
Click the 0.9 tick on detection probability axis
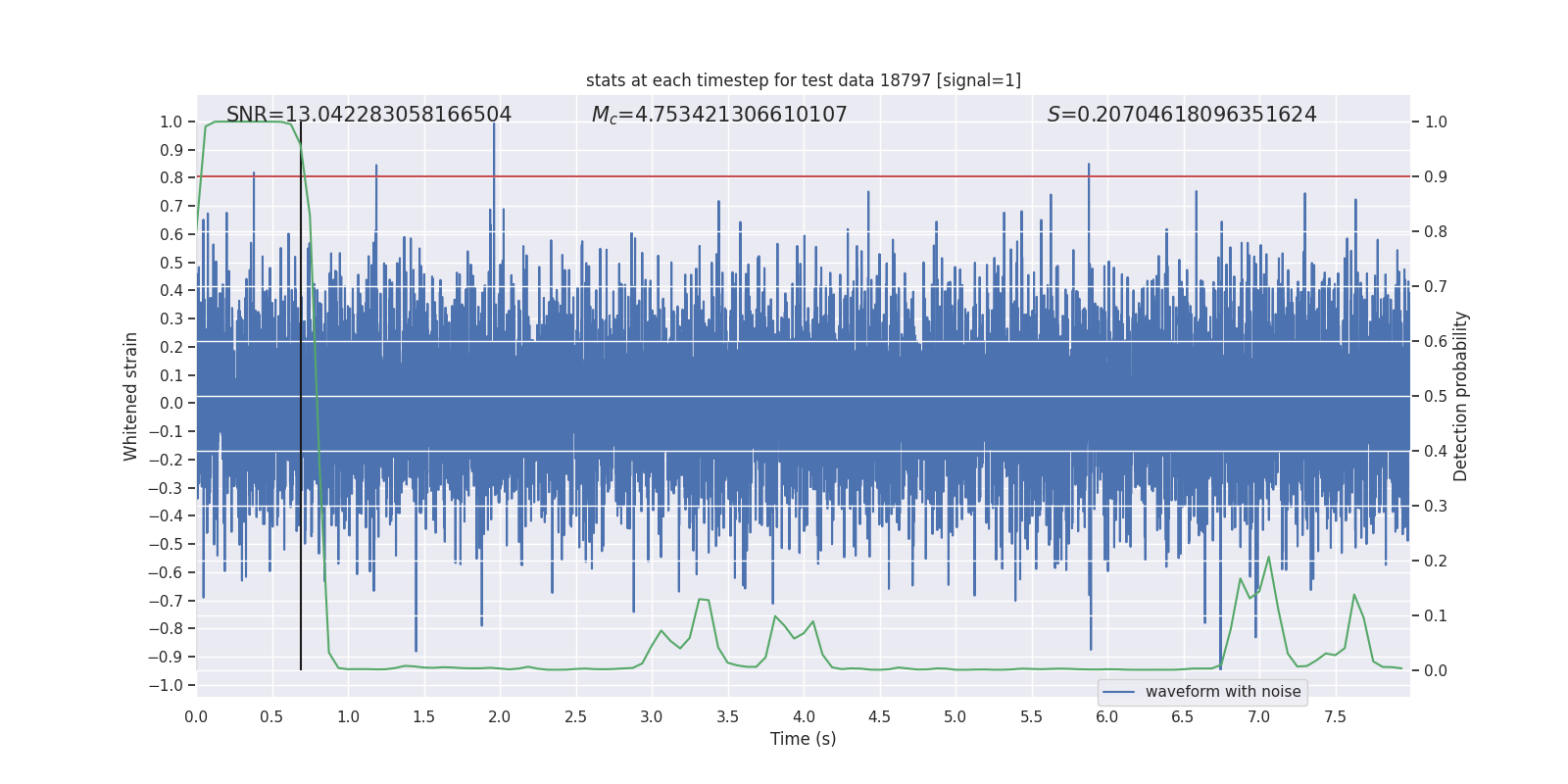coord(1436,177)
